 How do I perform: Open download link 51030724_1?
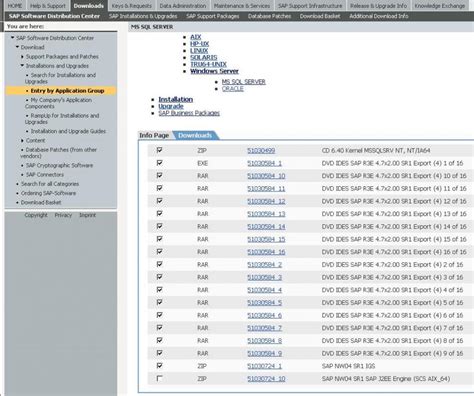(264, 366)
